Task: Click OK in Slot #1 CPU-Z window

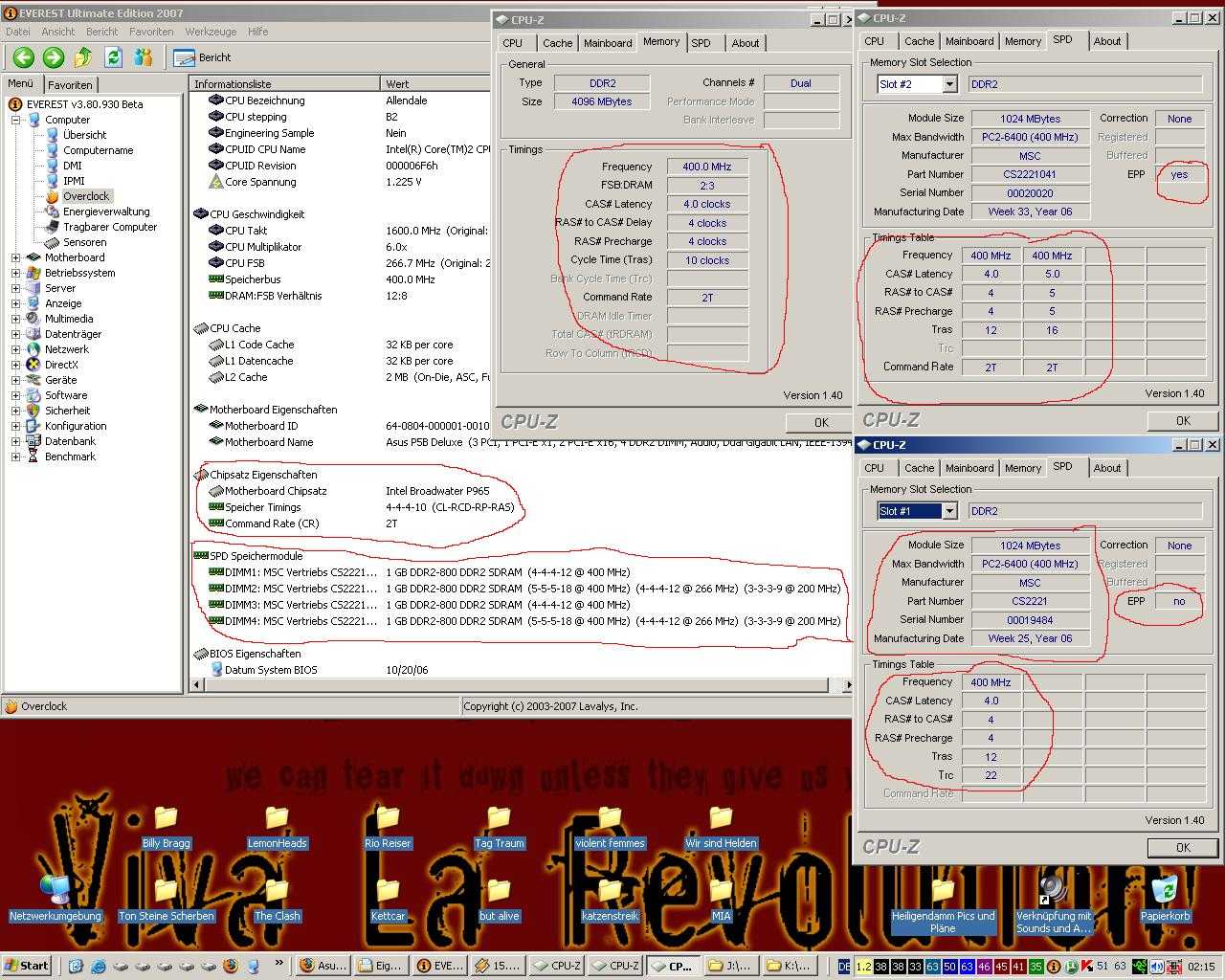Action: (x=1183, y=847)
